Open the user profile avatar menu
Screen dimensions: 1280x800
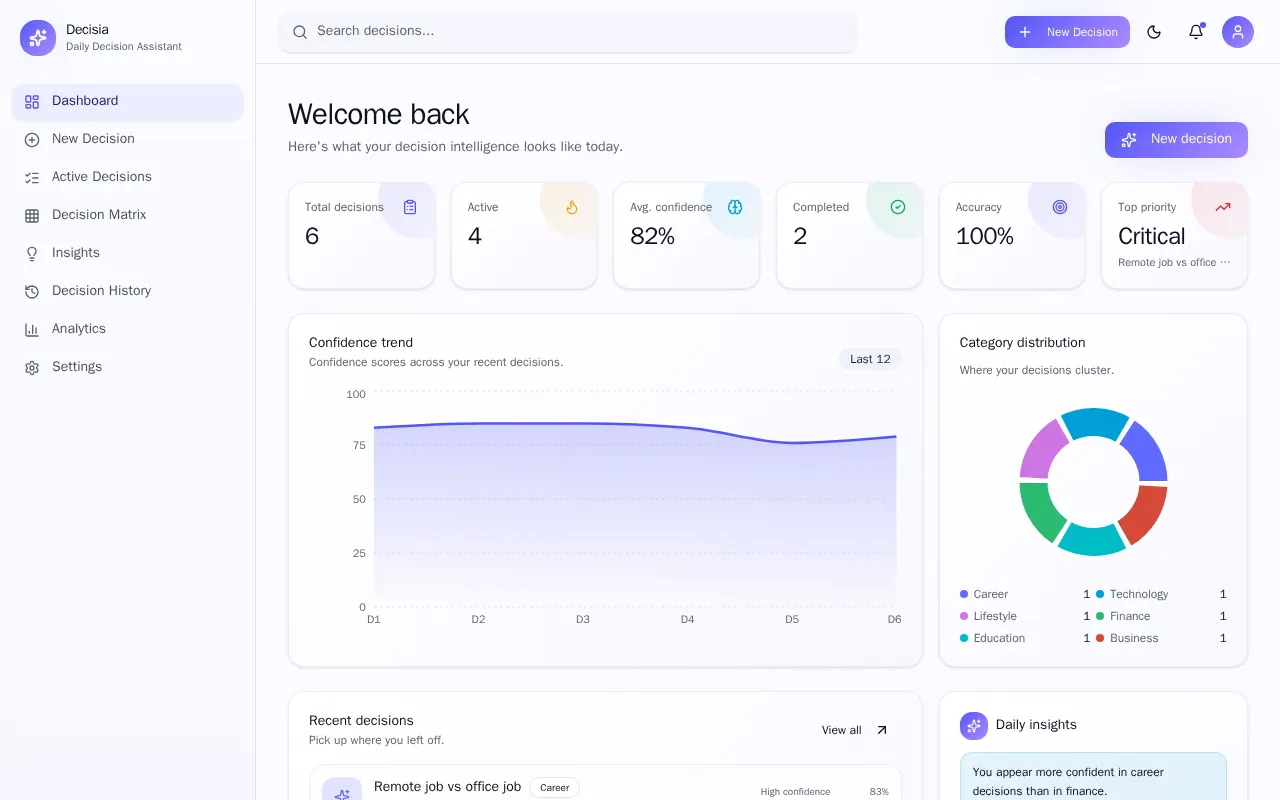coord(1238,32)
